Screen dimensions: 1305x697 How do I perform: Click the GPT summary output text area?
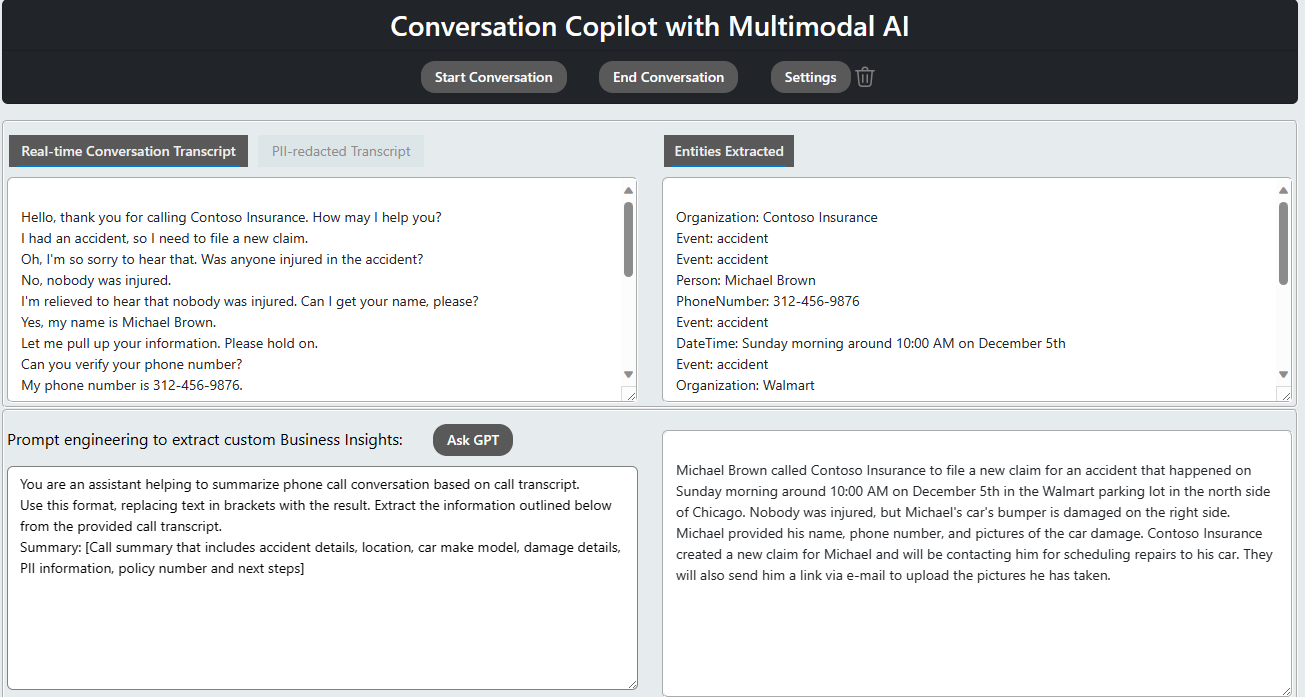(x=977, y=563)
